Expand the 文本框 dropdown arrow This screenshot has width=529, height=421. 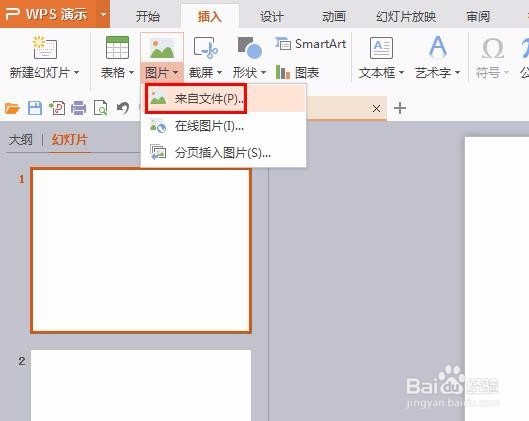[401, 72]
